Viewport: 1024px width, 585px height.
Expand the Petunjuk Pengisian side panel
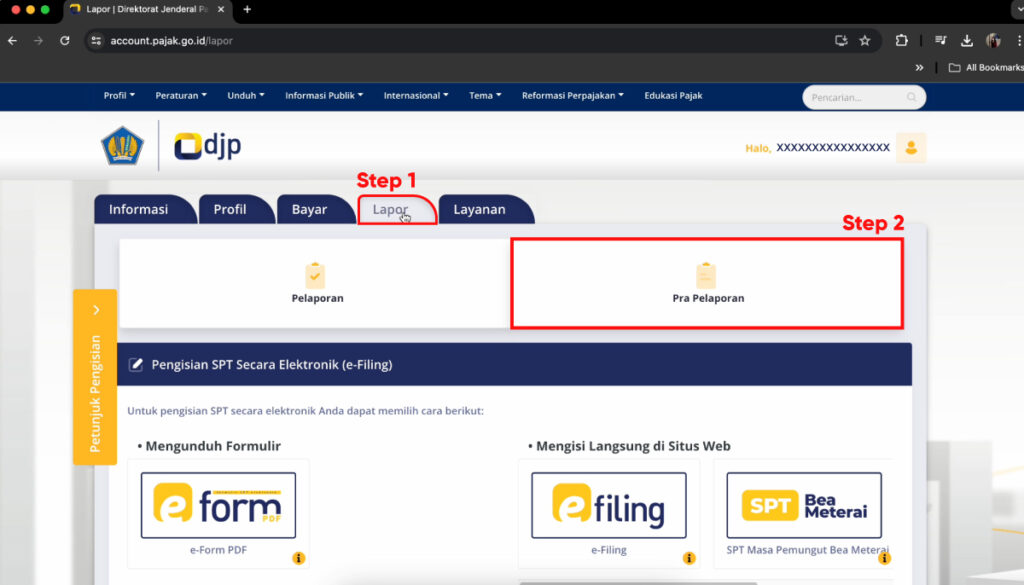95,376
